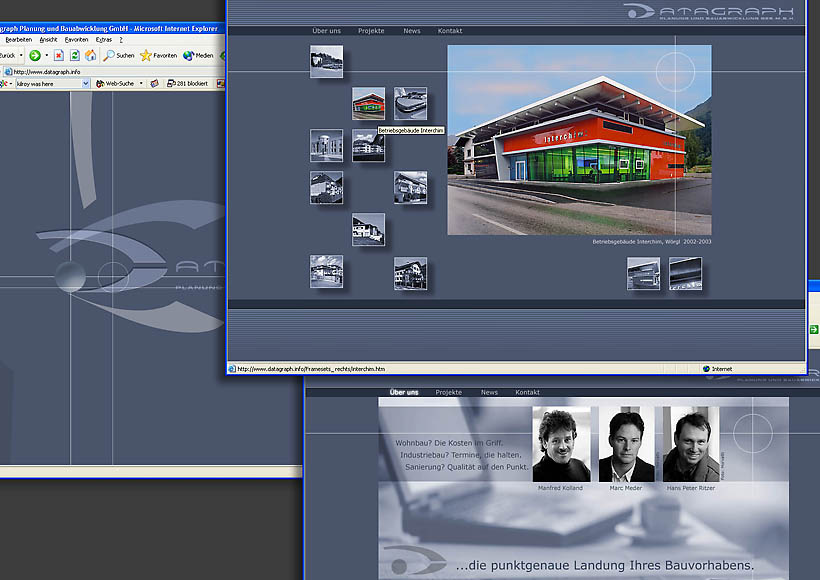Select the red Interchim building thumbnail

pos(368,103)
